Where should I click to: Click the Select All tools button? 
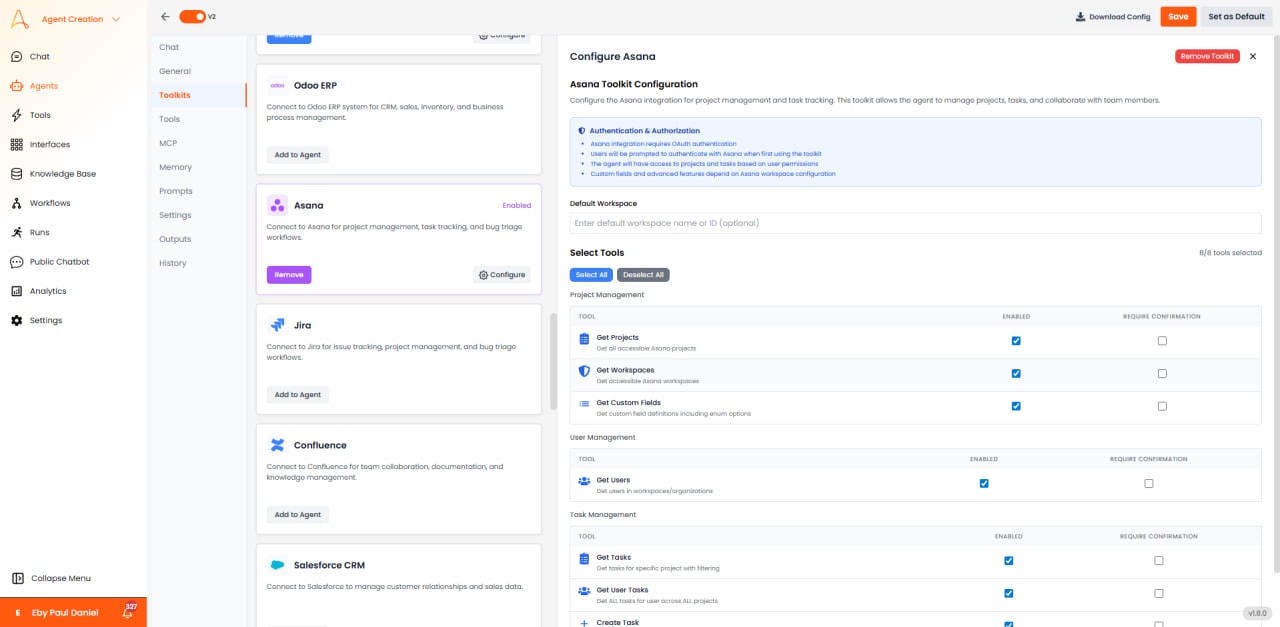[x=590, y=274]
